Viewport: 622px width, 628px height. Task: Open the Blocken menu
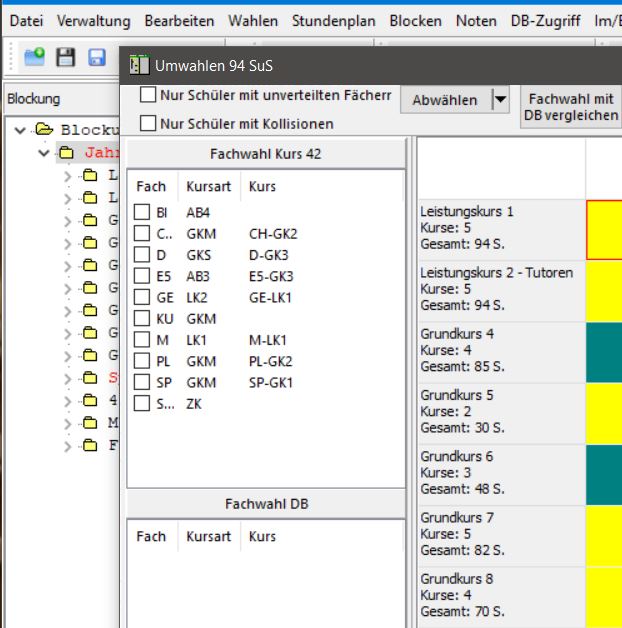(x=416, y=21)
